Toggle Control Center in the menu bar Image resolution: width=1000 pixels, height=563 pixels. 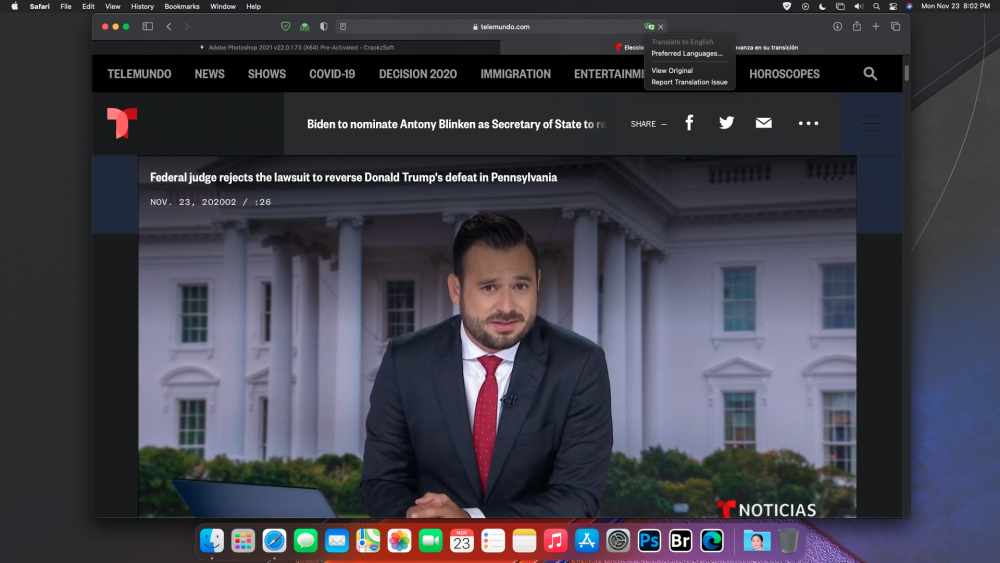[x=893, y=6]
